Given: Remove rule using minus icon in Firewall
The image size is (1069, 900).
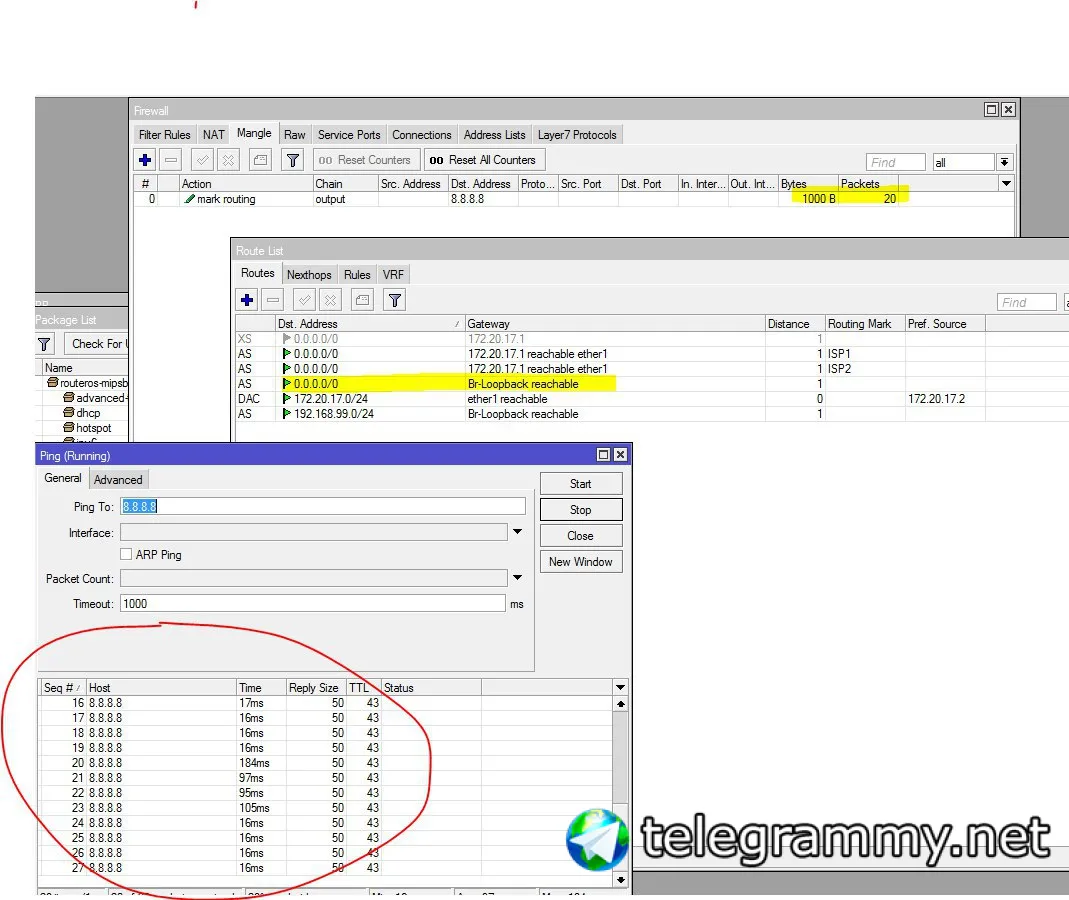Looking at the screenshot, I should click(x=171, y=160).
